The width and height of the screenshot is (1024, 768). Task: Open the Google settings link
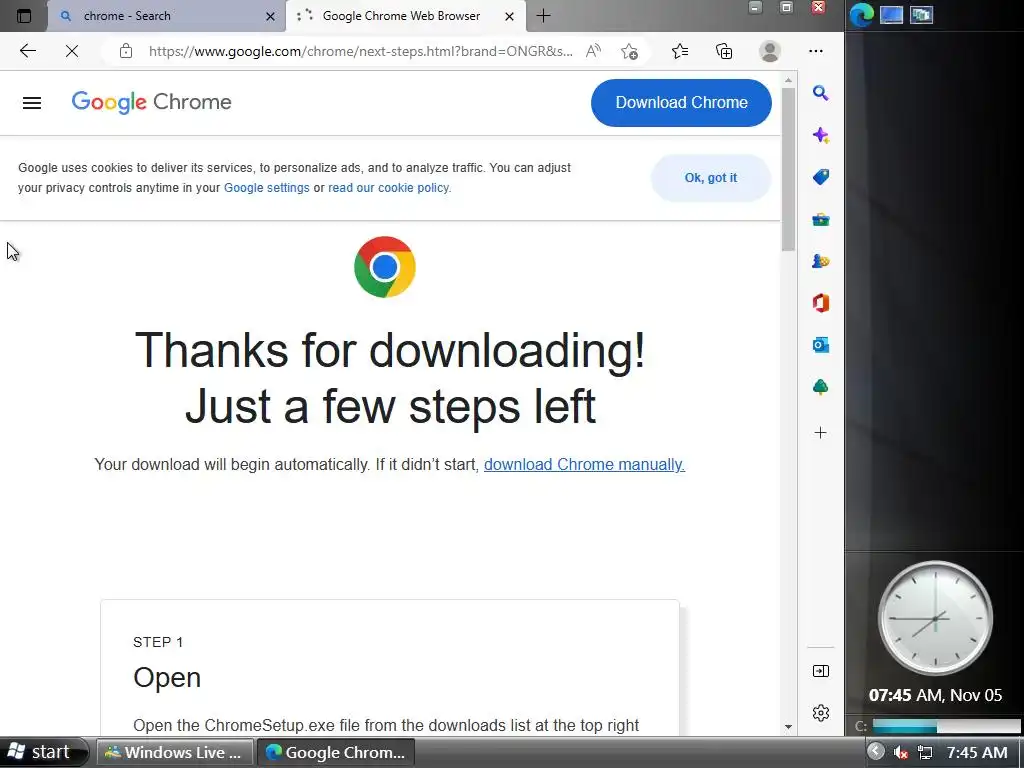266,188
